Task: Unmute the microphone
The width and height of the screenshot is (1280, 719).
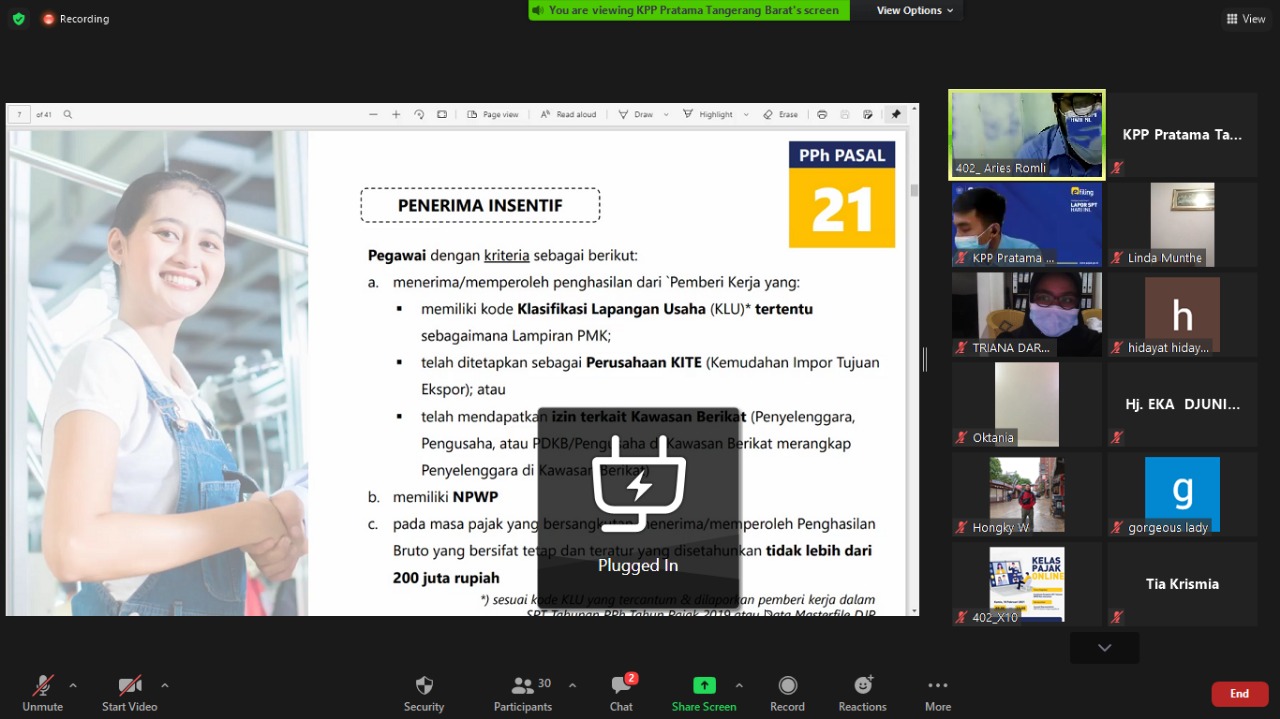Action: (42, 693)
